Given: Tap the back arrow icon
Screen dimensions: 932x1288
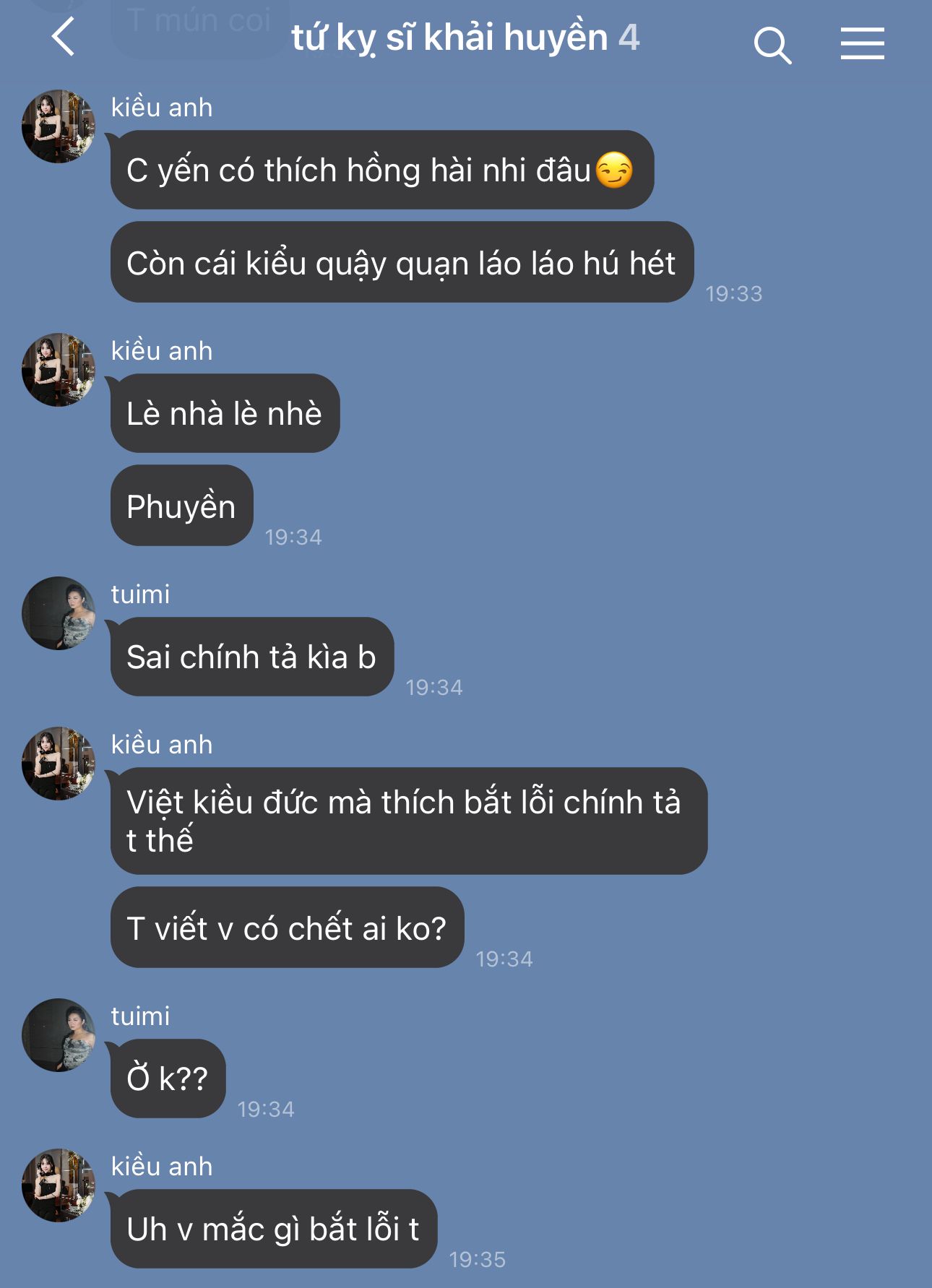Looking at the screenshot, I should pyautogui.click(x=64, y=37).
